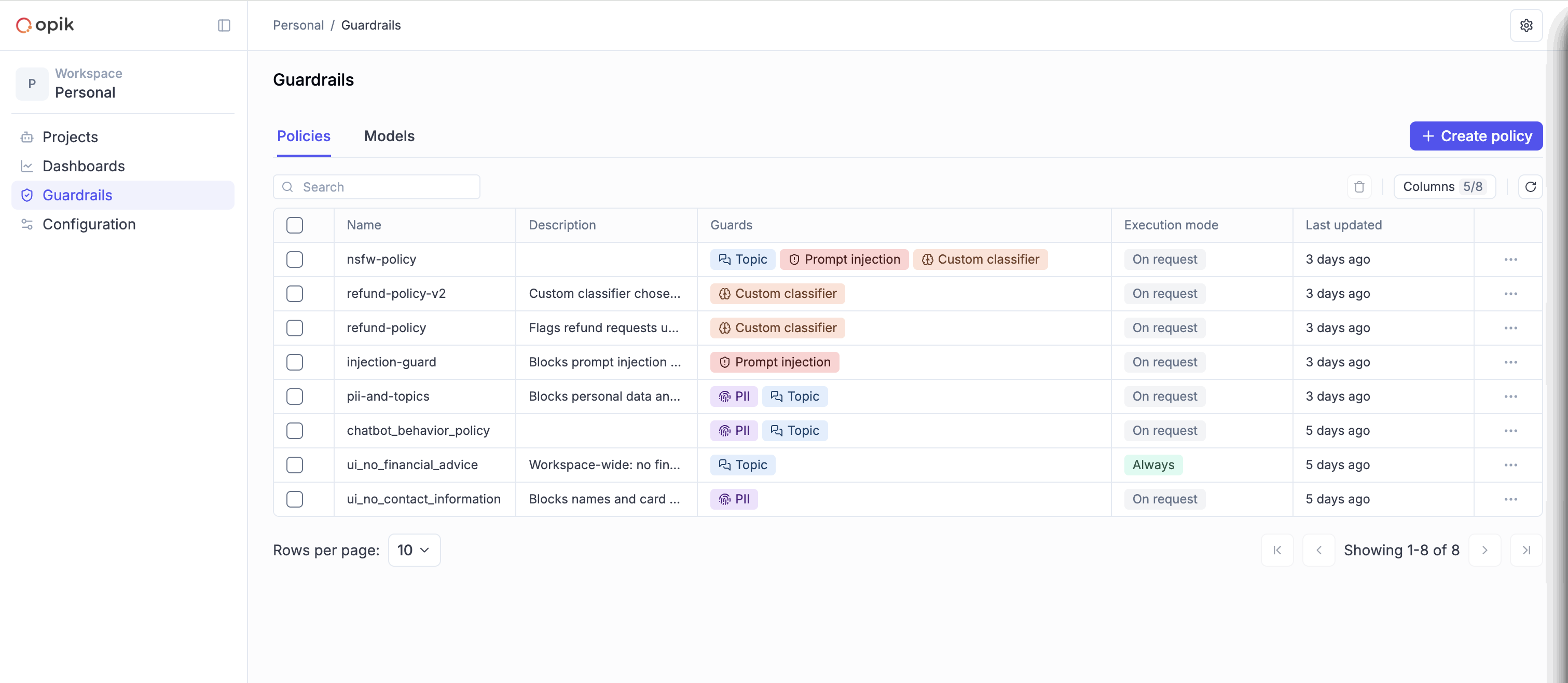The height and width of the screenshot is (683, 1568).
Task: Open Dashboards in the sidebar
Action: click(123, 166)
